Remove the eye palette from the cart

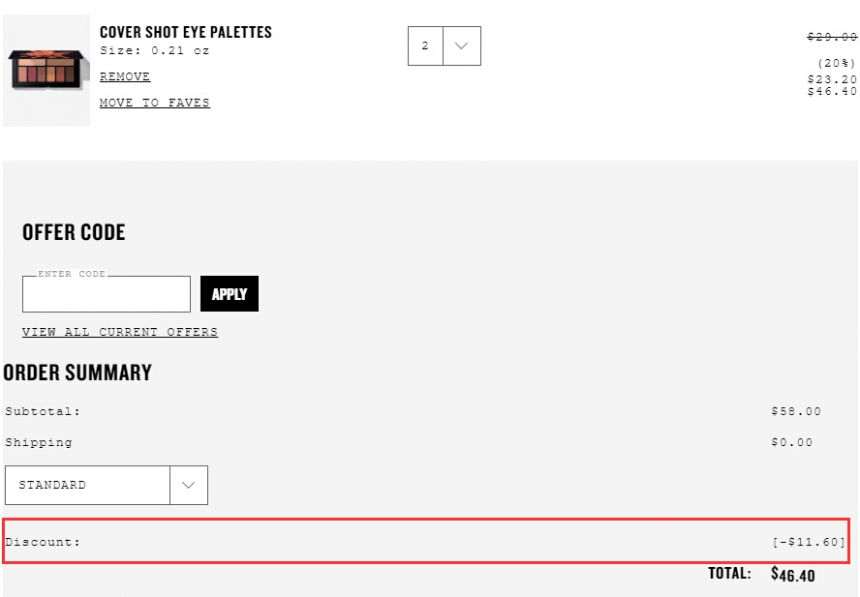[125, 76]
